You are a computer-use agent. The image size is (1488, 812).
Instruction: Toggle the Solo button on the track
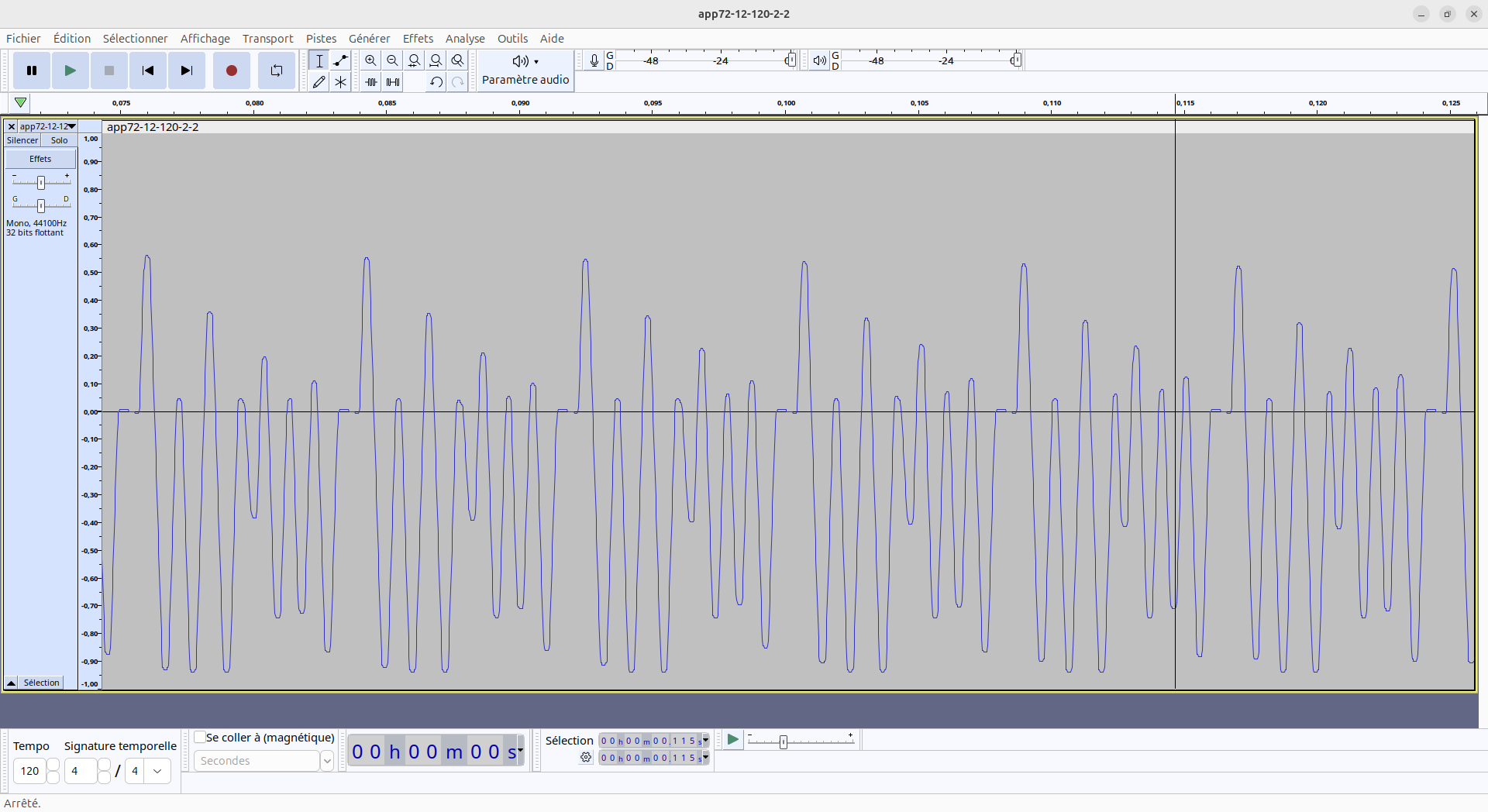tap(59, 140)
